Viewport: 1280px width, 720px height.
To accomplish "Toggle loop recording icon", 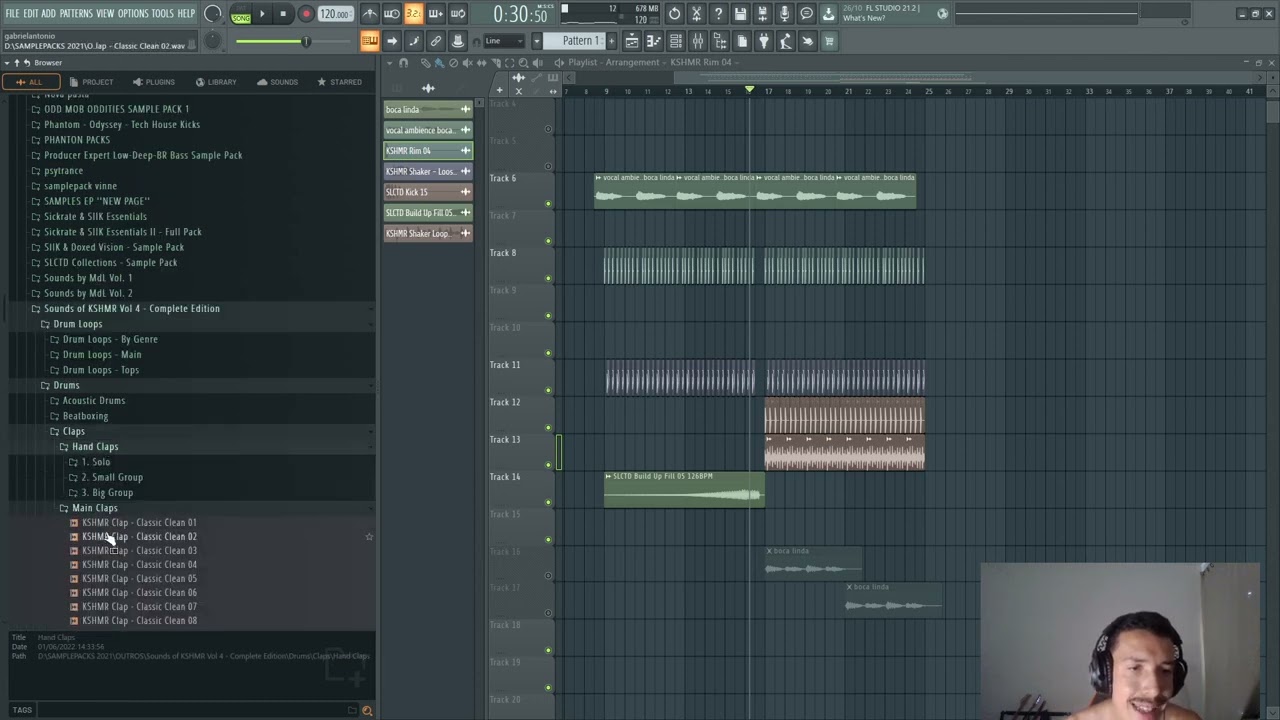I will [457, 14].
